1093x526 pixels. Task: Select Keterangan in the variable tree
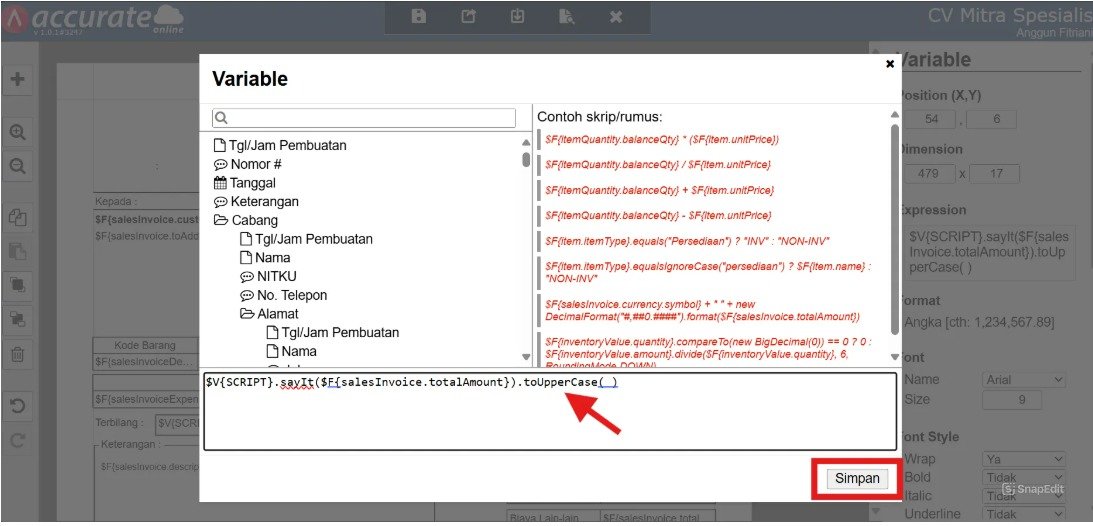click(256, 201)
